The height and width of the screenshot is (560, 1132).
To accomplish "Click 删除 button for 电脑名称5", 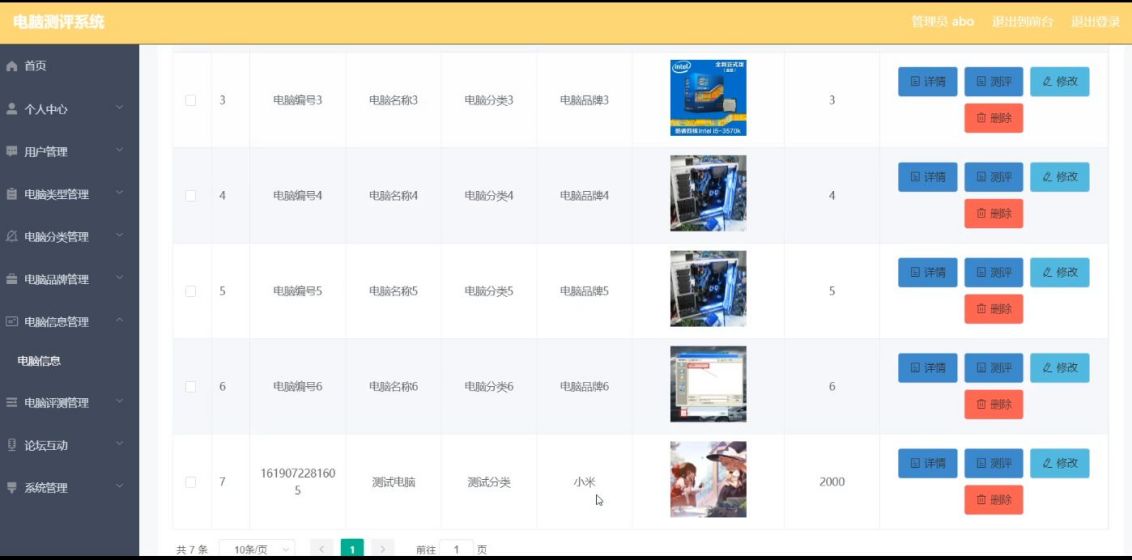I will click(x=993, y=309).
